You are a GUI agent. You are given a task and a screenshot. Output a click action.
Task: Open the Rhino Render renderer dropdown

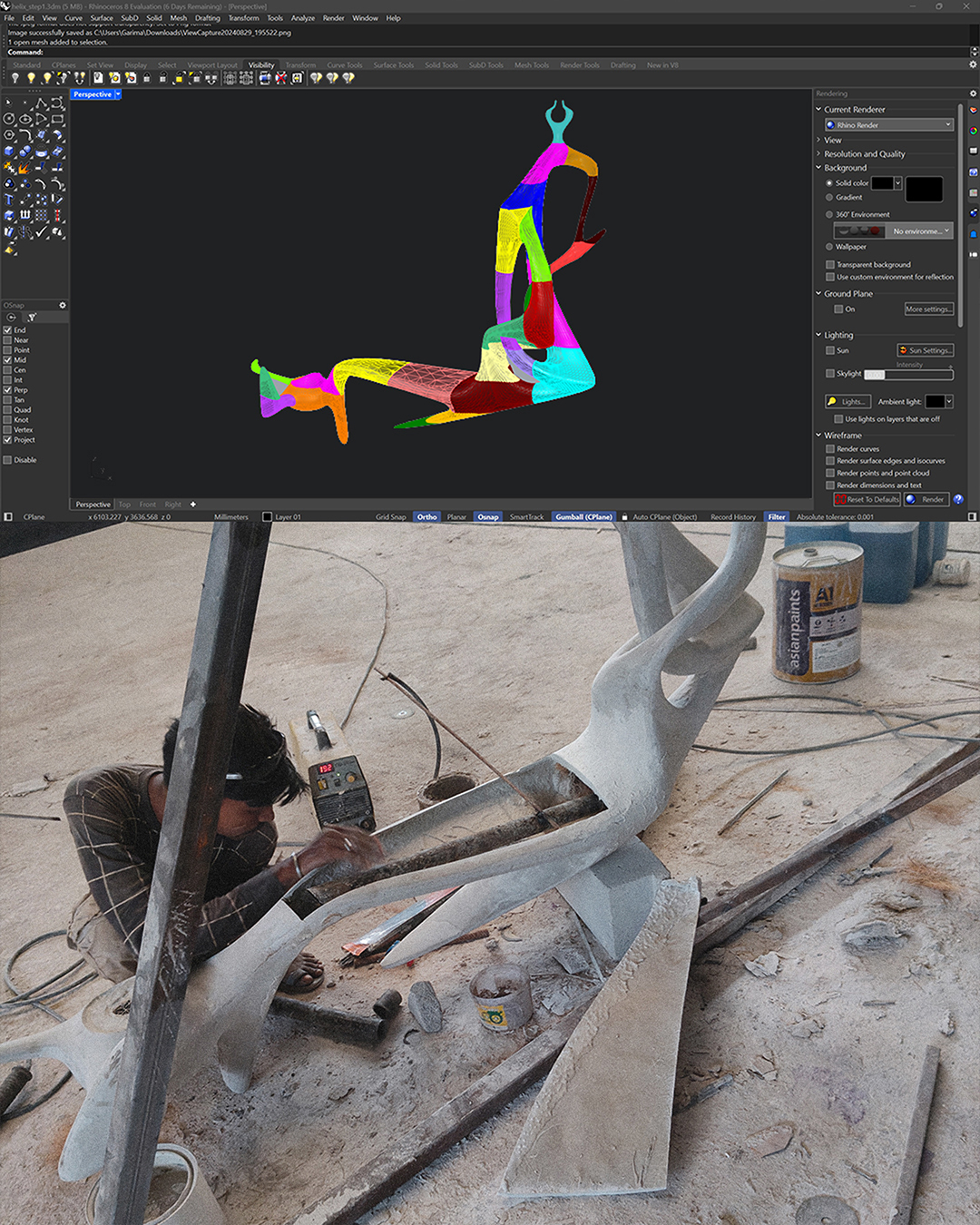889,125
